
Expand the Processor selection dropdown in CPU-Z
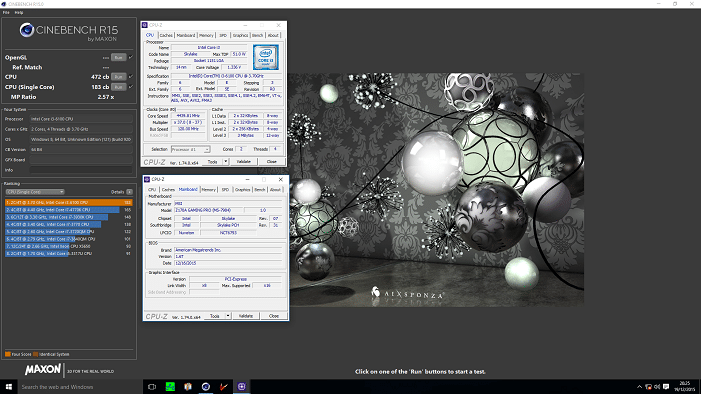(x=190, y=149)
